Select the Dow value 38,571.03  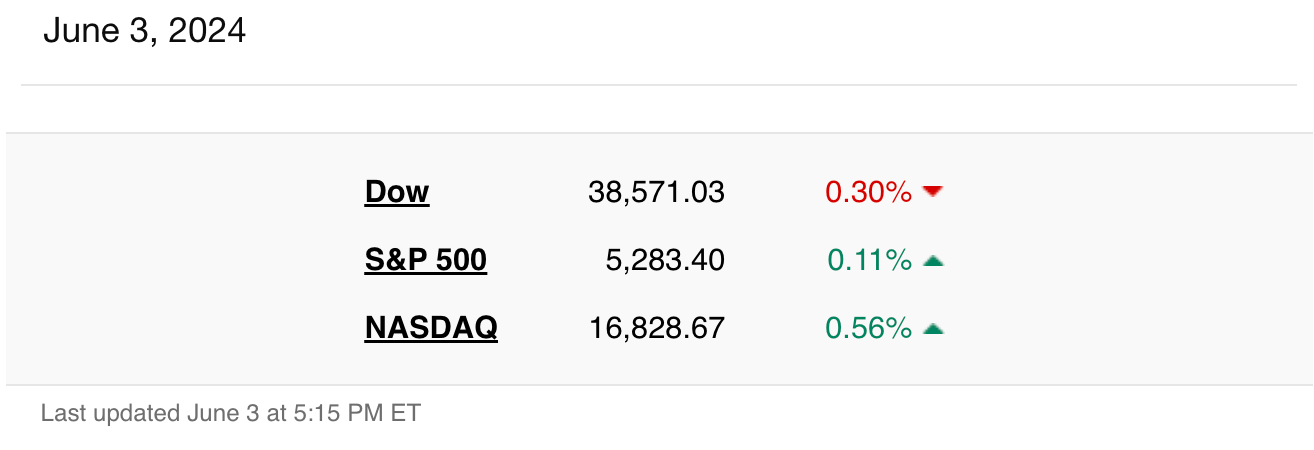[656, 192]
